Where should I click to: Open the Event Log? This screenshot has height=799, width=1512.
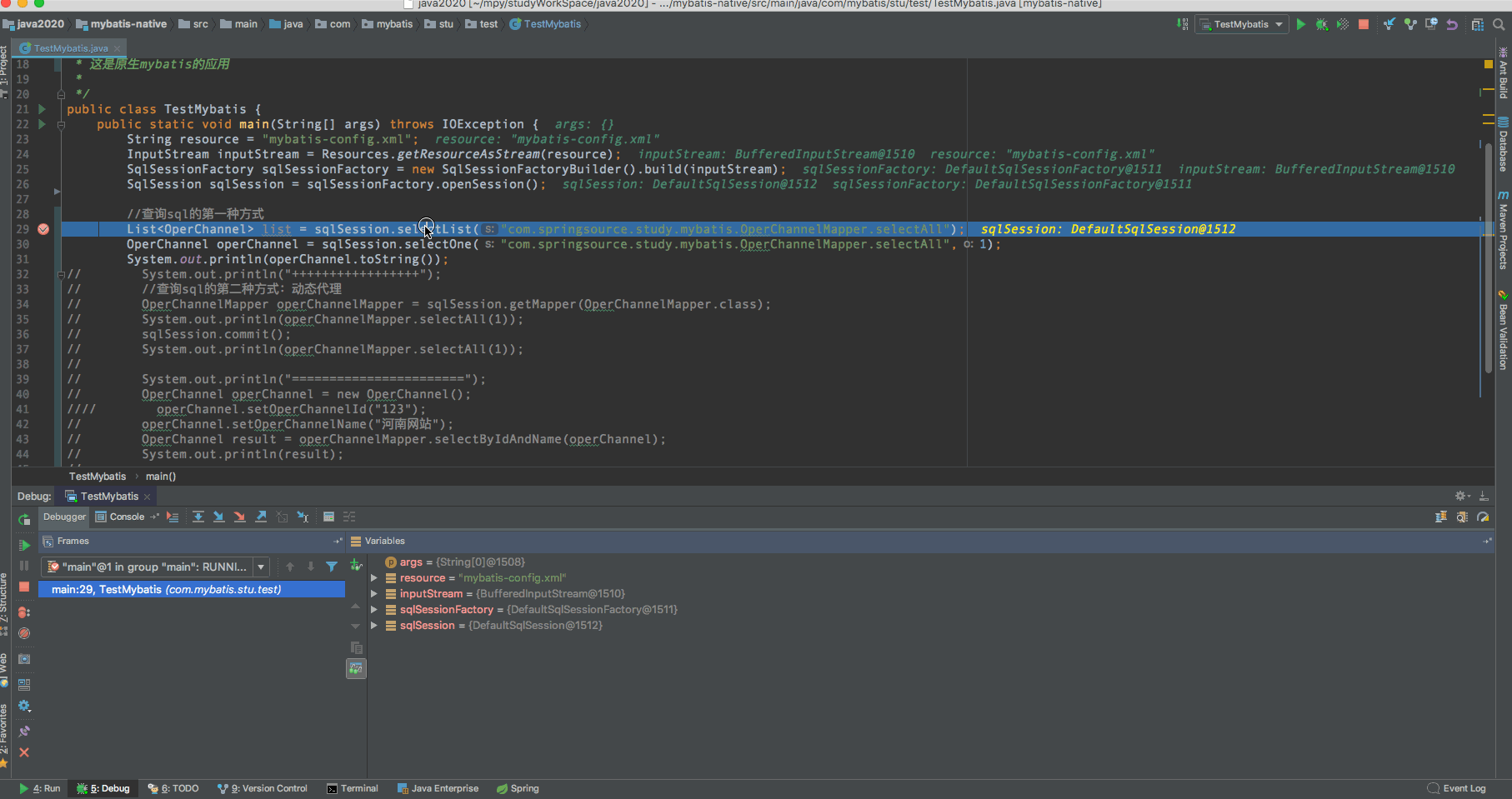tap(1456, 789)
